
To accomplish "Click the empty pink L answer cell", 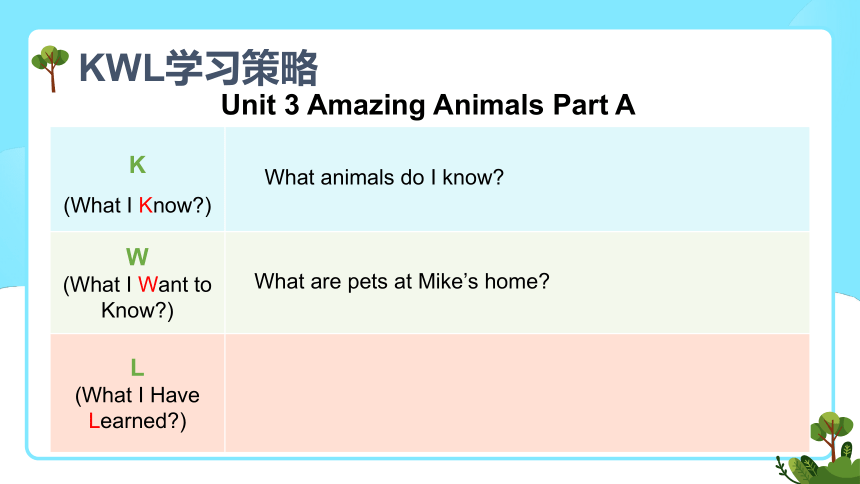I will point(517,393).
